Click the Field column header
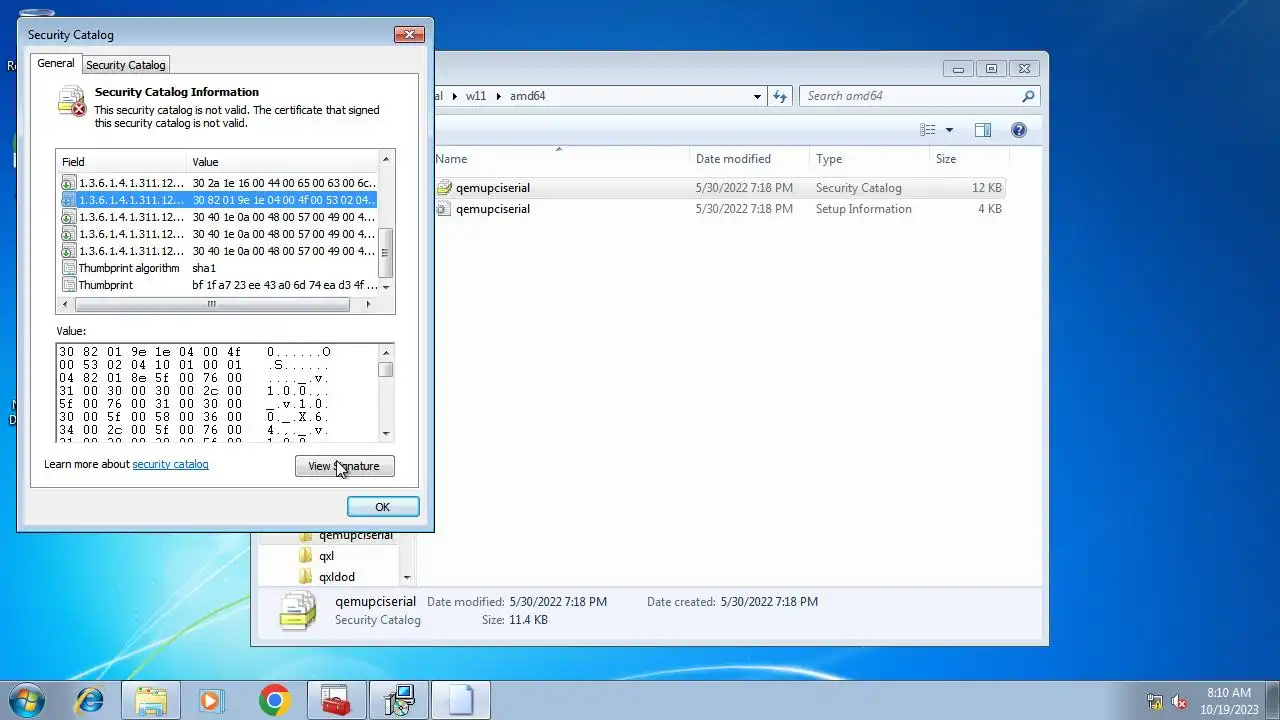This screenshot has width=1280, height=720. click(x=121, y=162)
